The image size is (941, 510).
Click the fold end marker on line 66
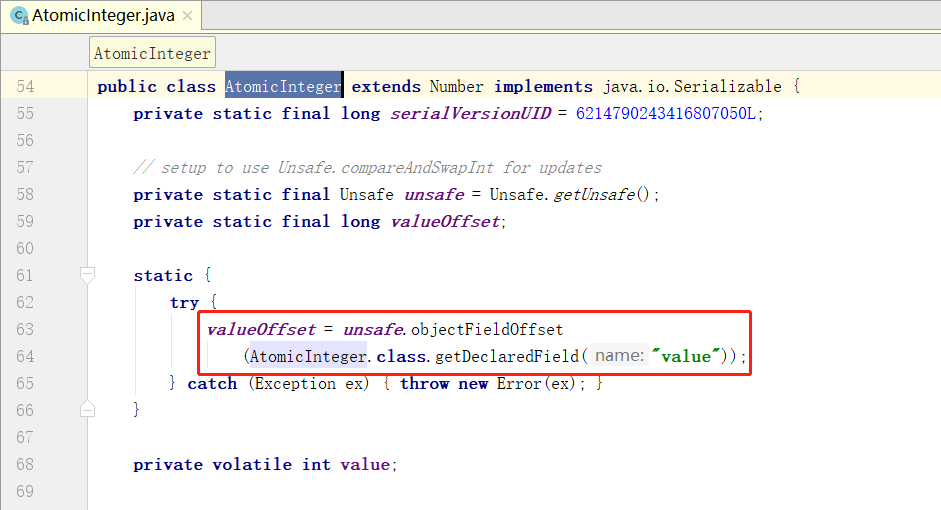[x=87, y=409]
